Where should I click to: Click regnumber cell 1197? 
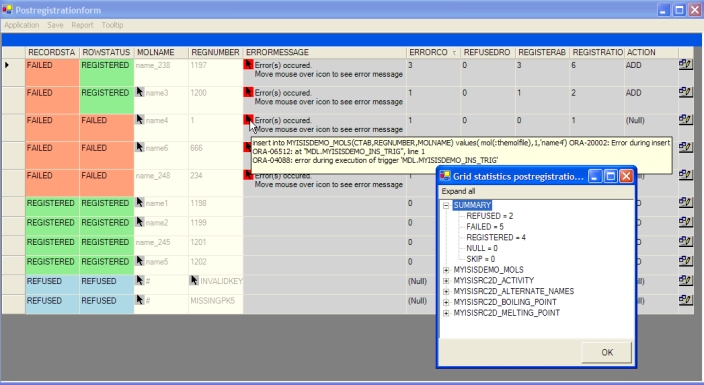tap(216, 72)
